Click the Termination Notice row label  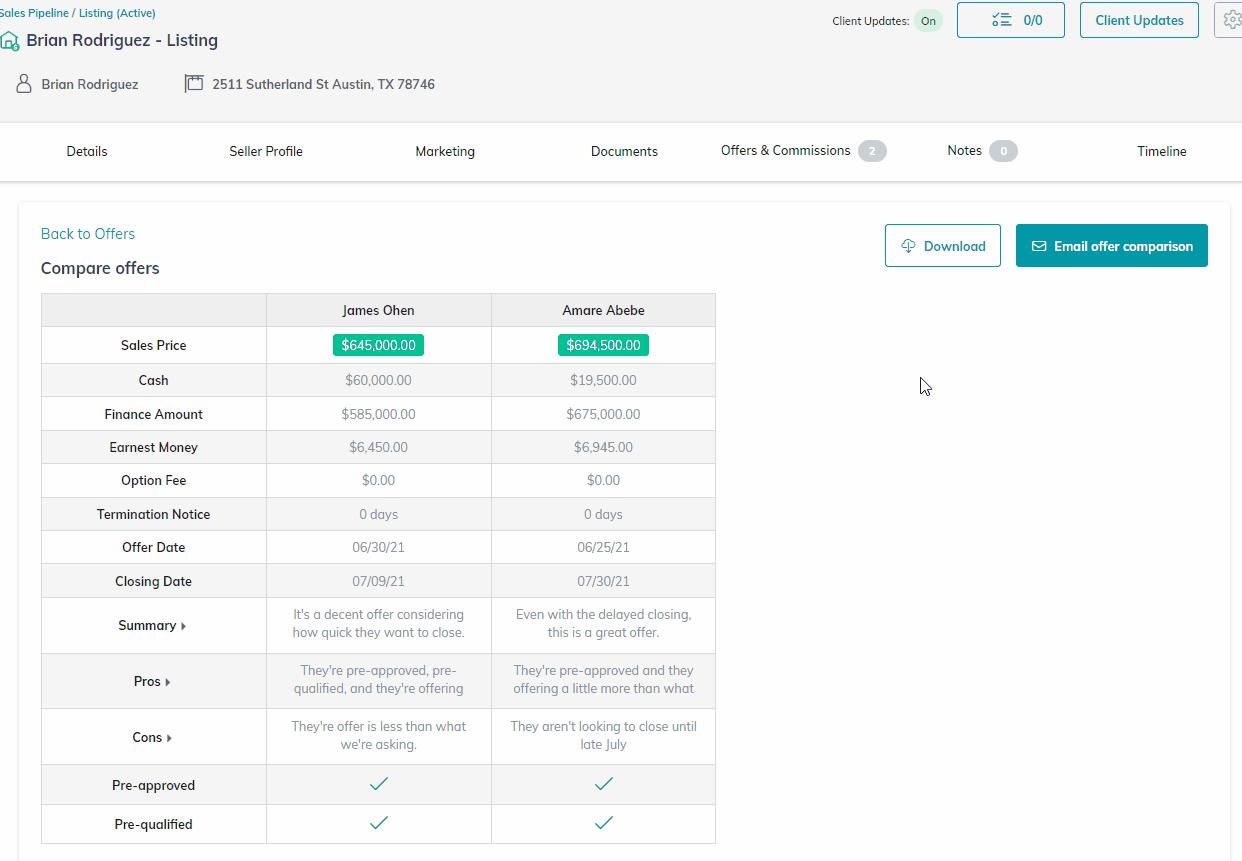pyautogui.click(x=153, y=515)
